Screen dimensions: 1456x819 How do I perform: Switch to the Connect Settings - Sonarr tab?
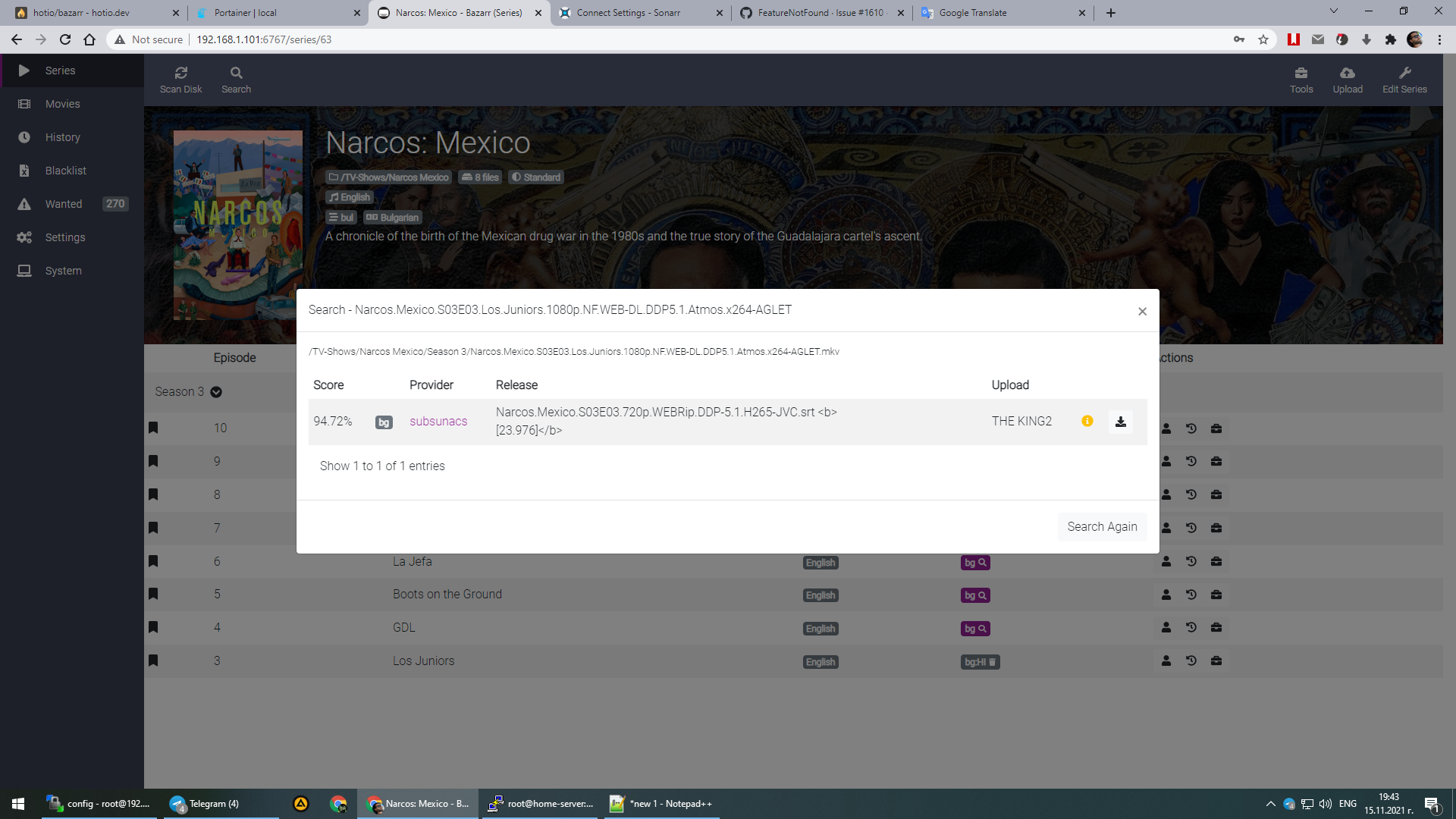click(x=628, y=13)
